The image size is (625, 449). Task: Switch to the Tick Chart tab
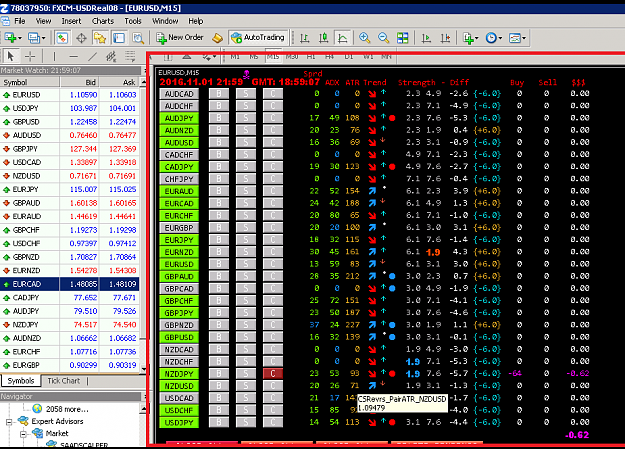click(x=64, y=381)
